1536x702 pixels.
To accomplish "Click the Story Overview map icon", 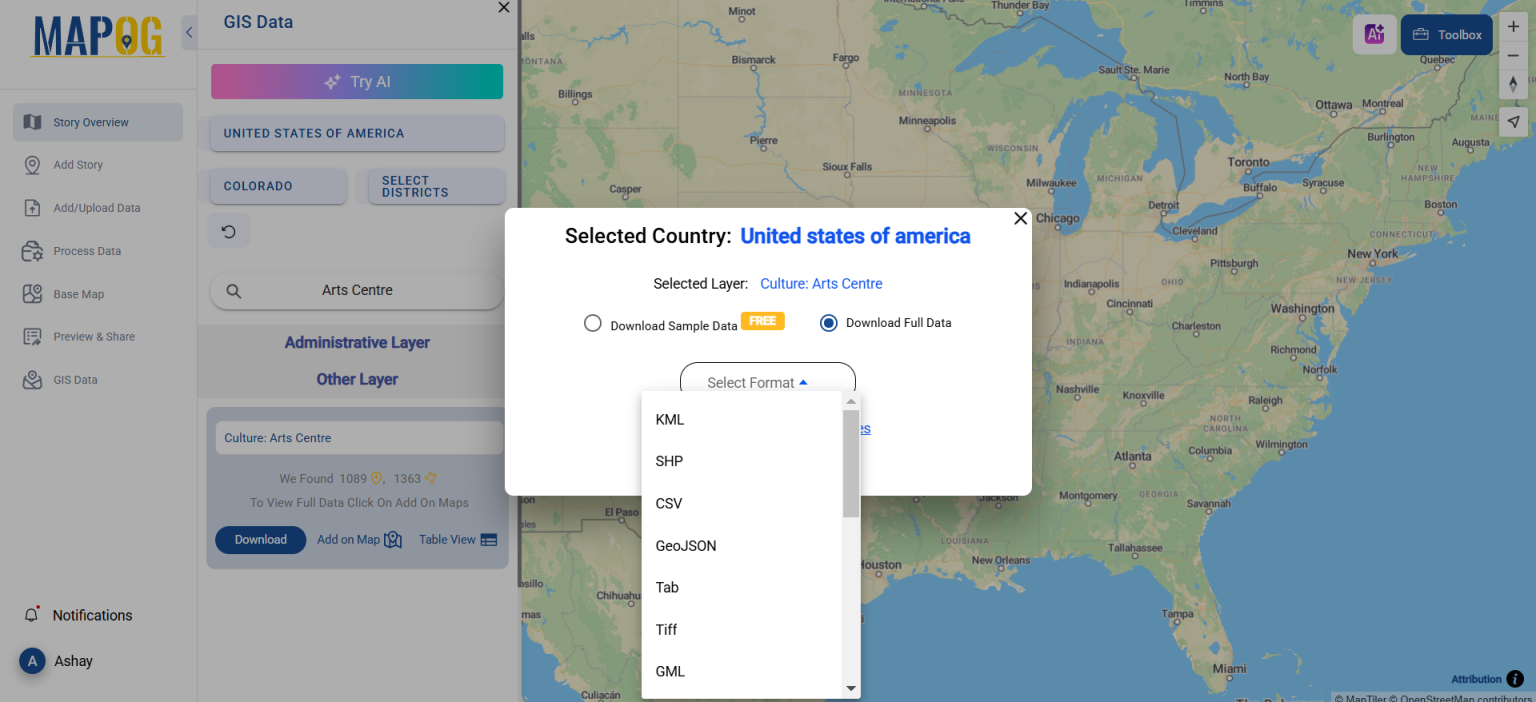I will coord(33,122).
